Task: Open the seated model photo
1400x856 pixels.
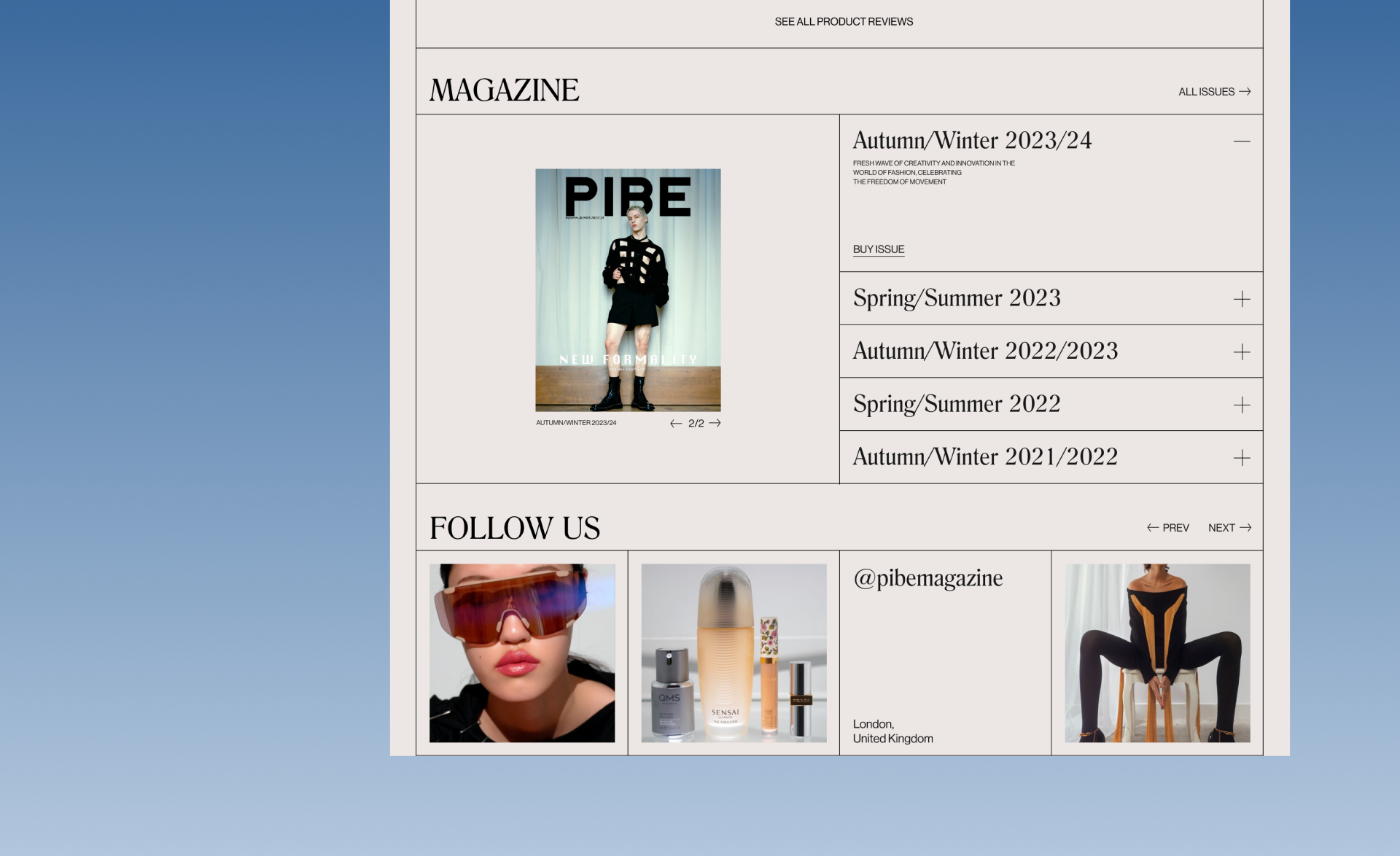Action: coord(1157,653)
